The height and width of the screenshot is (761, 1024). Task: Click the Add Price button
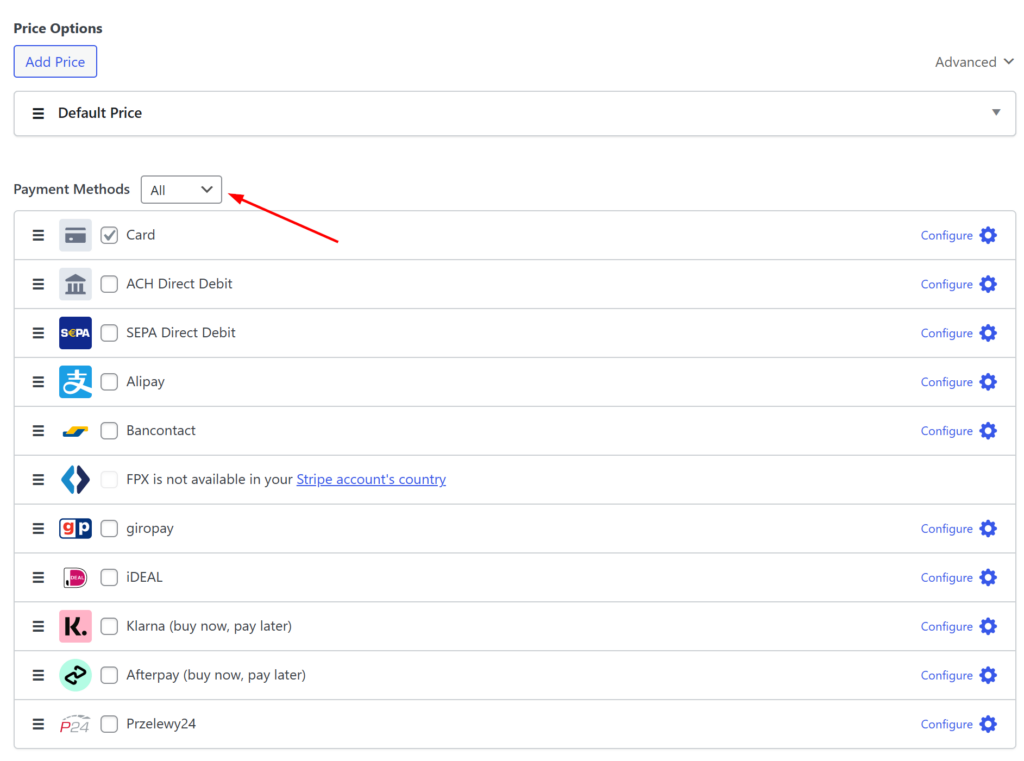56,61
